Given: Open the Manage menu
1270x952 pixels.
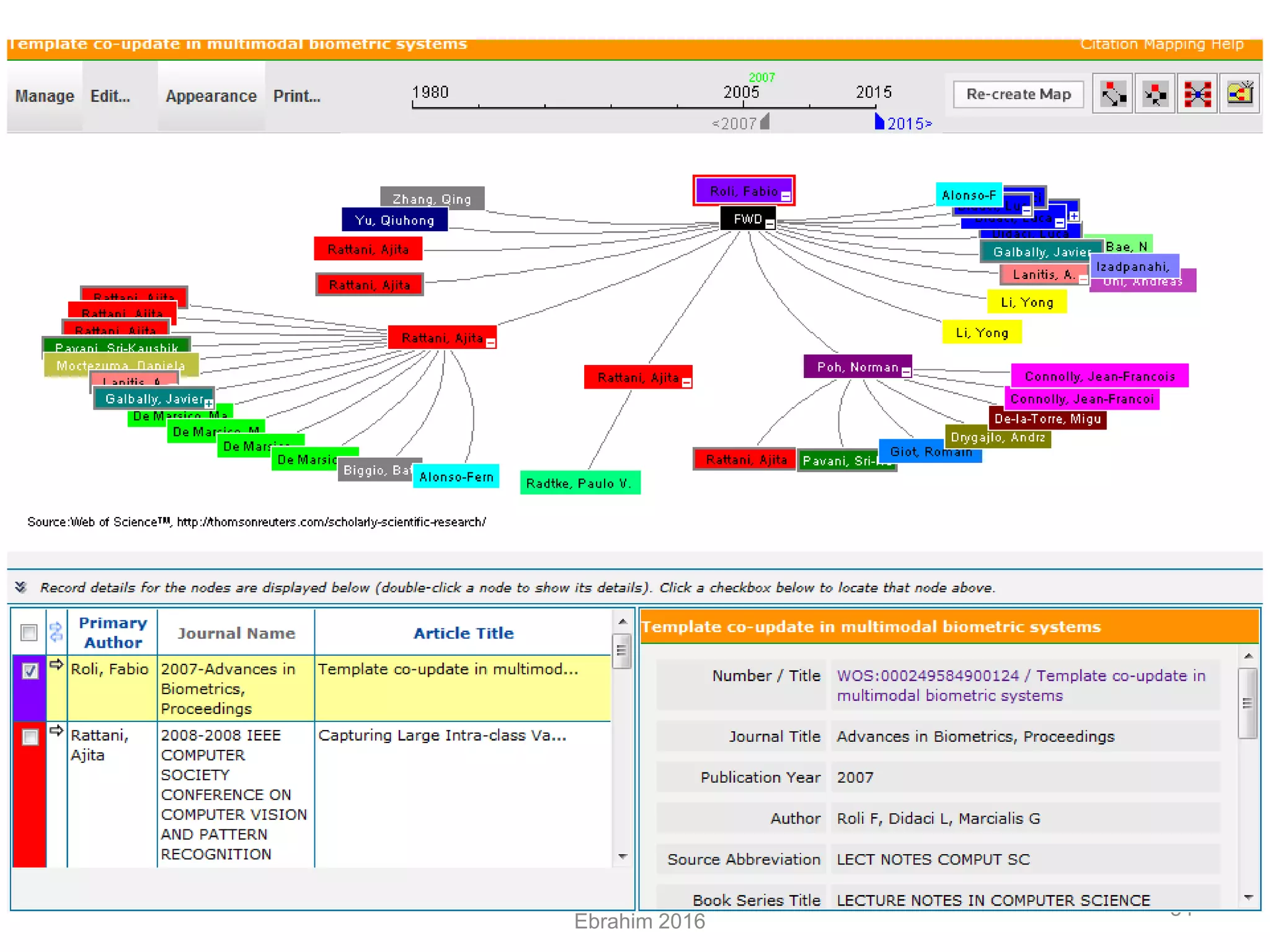Looking at the screenshot, I should click(x=45, y=96).
